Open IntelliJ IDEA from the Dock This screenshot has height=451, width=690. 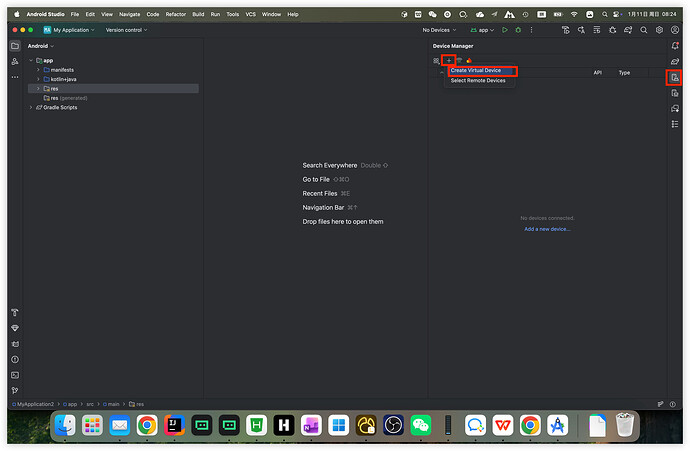click(174, 425)
